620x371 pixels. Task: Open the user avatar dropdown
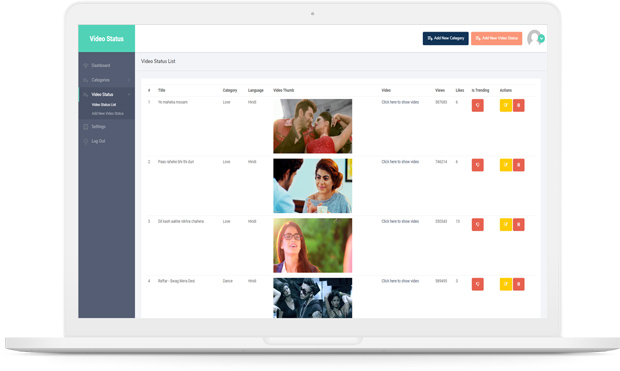click(x=536, y=38)
